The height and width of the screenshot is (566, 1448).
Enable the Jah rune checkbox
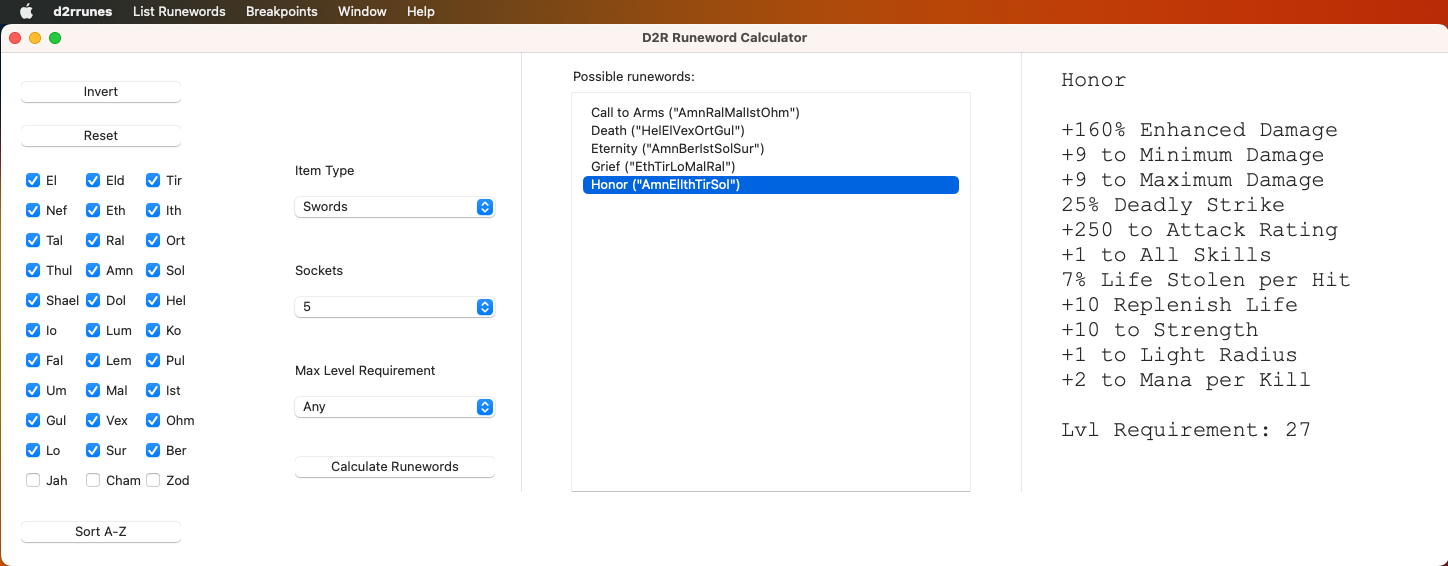click(x=33, y=481)
